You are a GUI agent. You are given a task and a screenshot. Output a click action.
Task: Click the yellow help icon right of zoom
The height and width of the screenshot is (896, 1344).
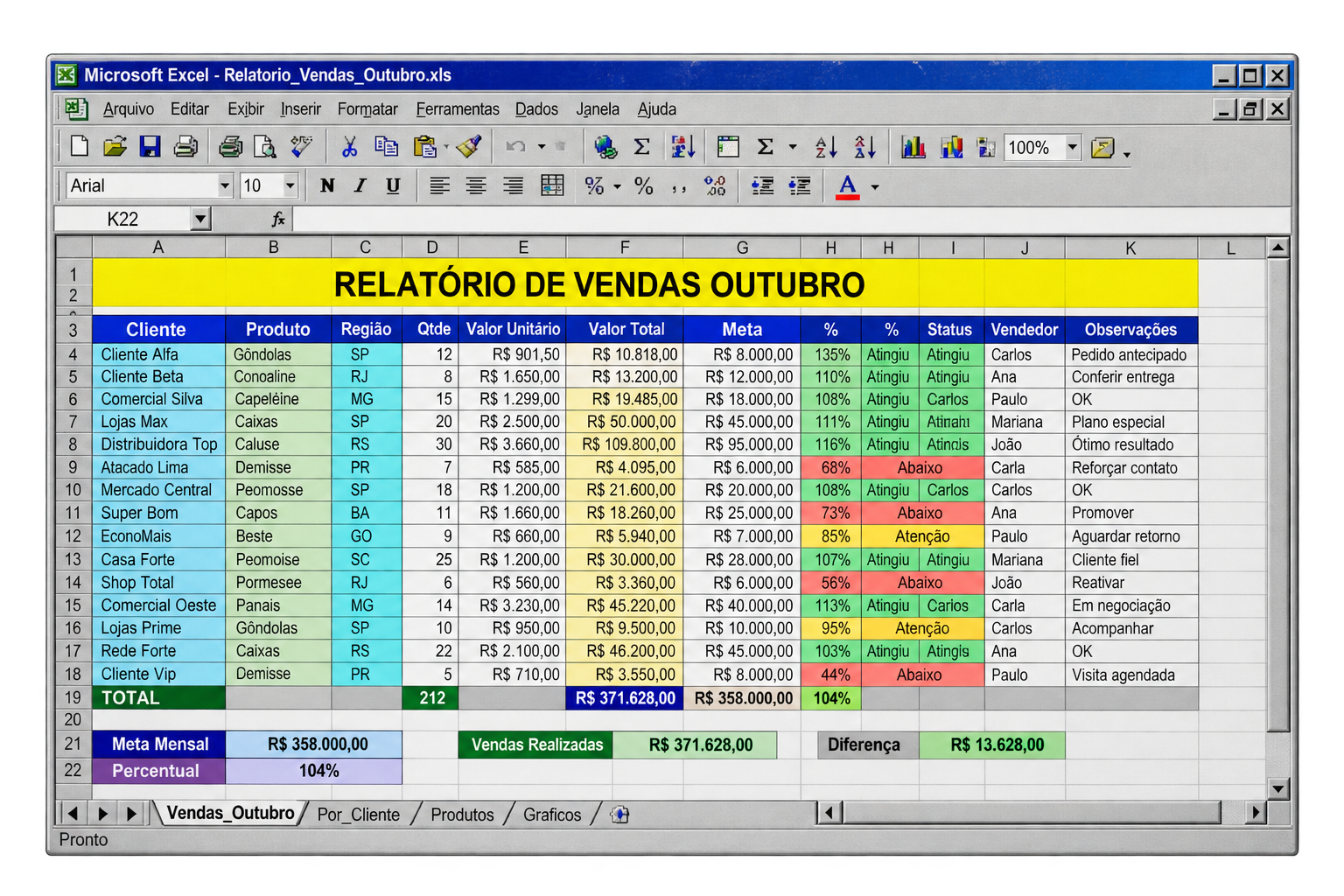tap(1102, 147)
